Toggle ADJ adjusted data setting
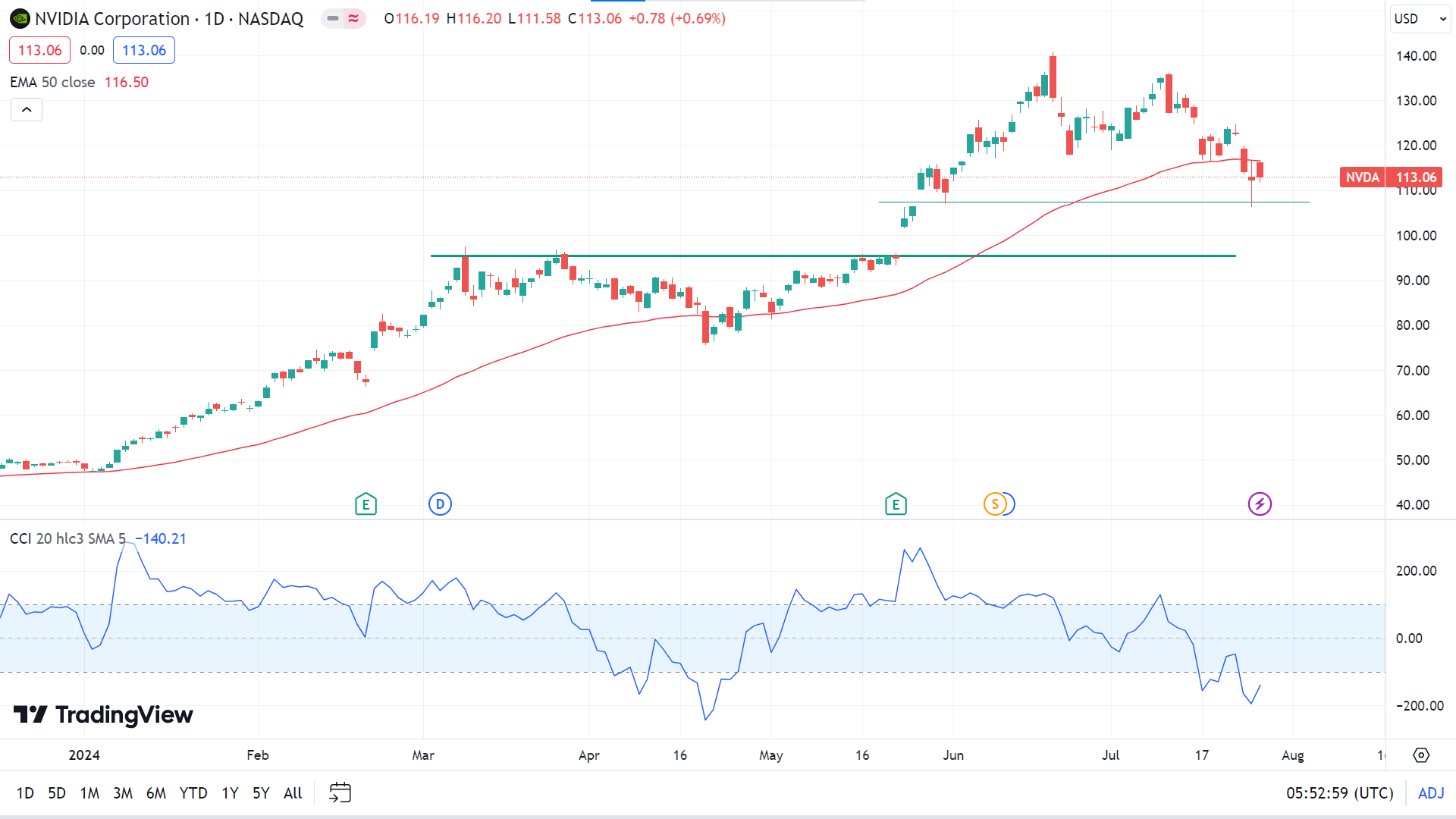 click(1431, 793)
